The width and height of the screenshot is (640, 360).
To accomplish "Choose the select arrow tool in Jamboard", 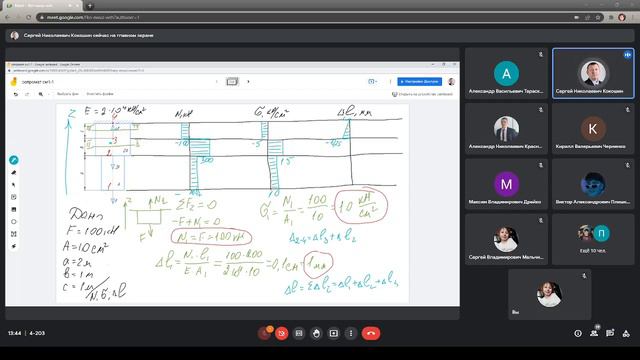I will [13, 185].
